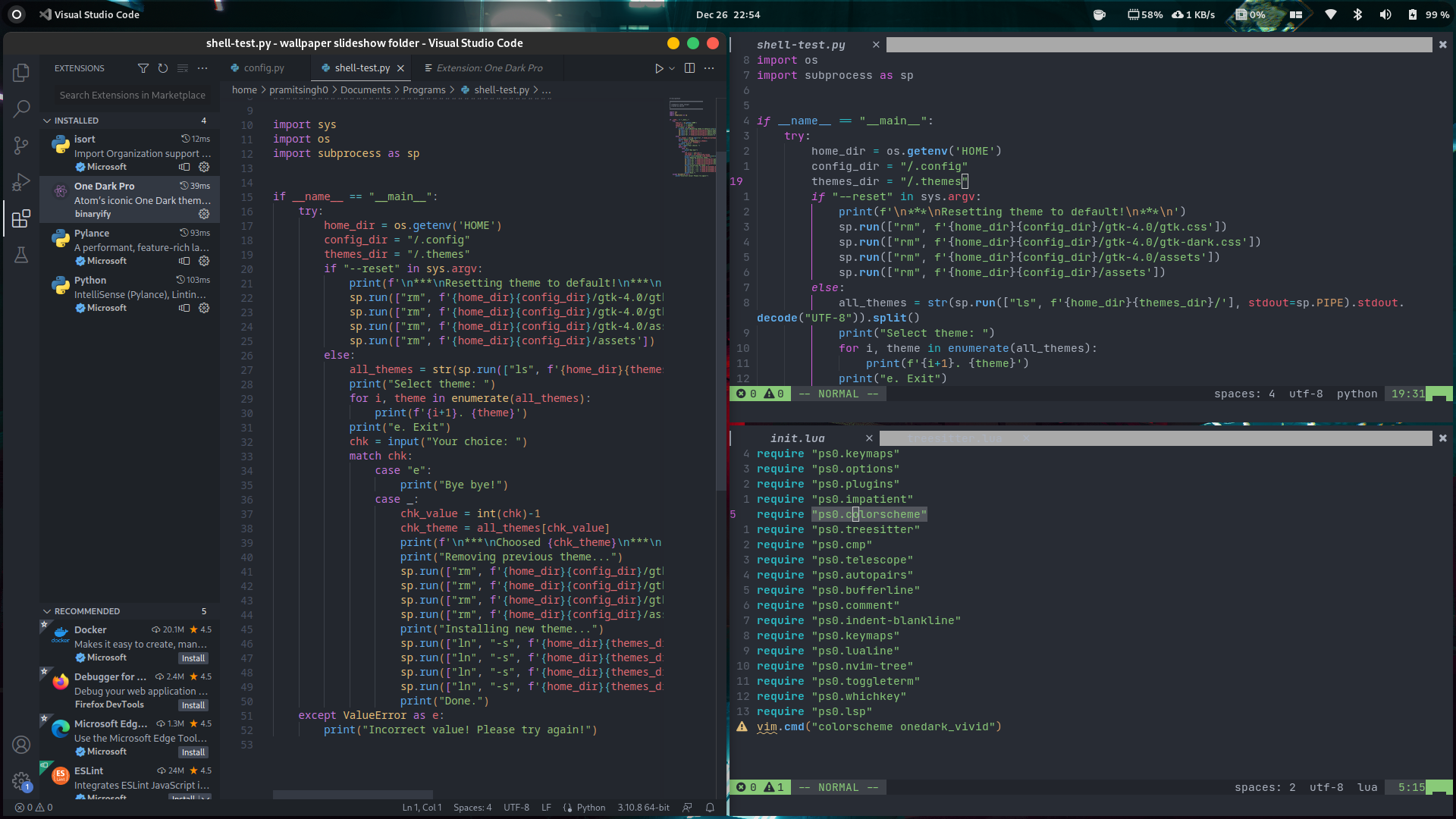Viewport: 1456px width, 819px height.
Task: Refresh the extensions list
Action: (x=162, y=68)
